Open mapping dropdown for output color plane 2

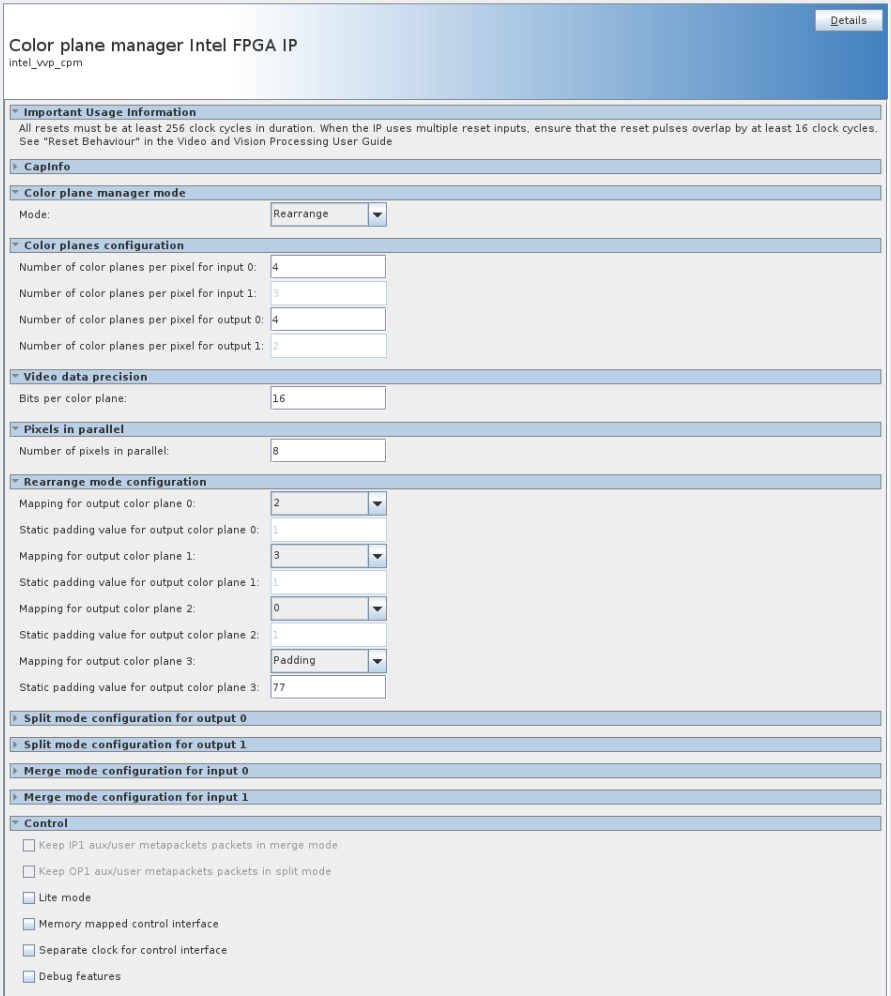tap(328, 609)
